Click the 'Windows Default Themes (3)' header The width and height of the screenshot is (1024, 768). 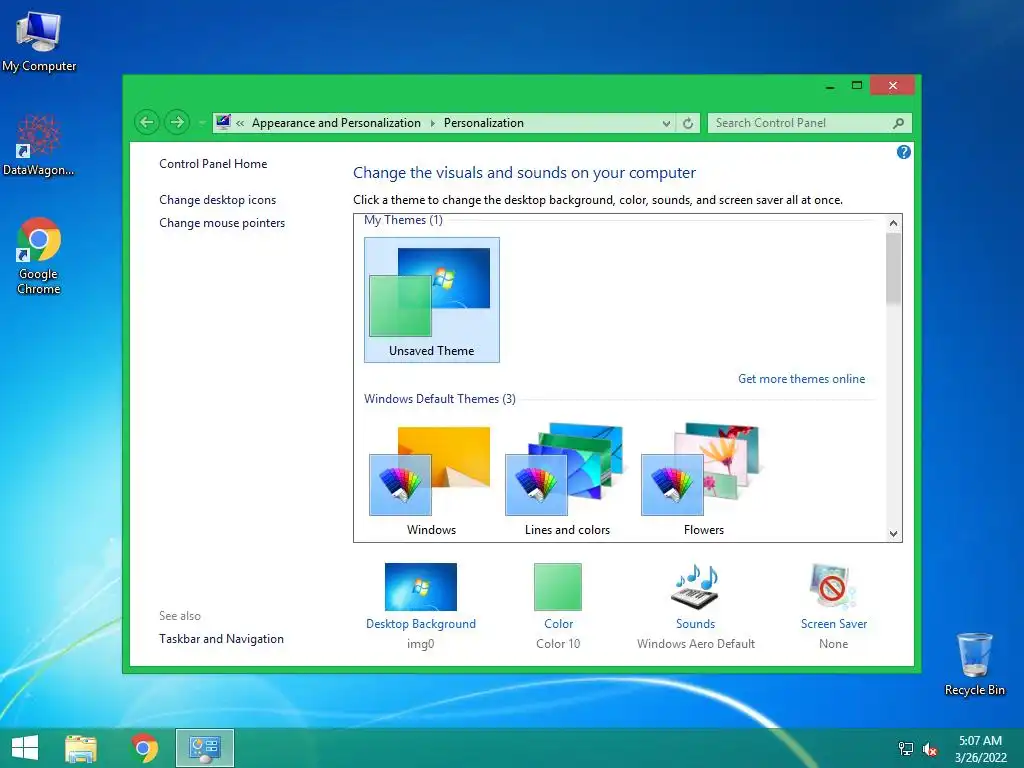click(x=440, y=398)
